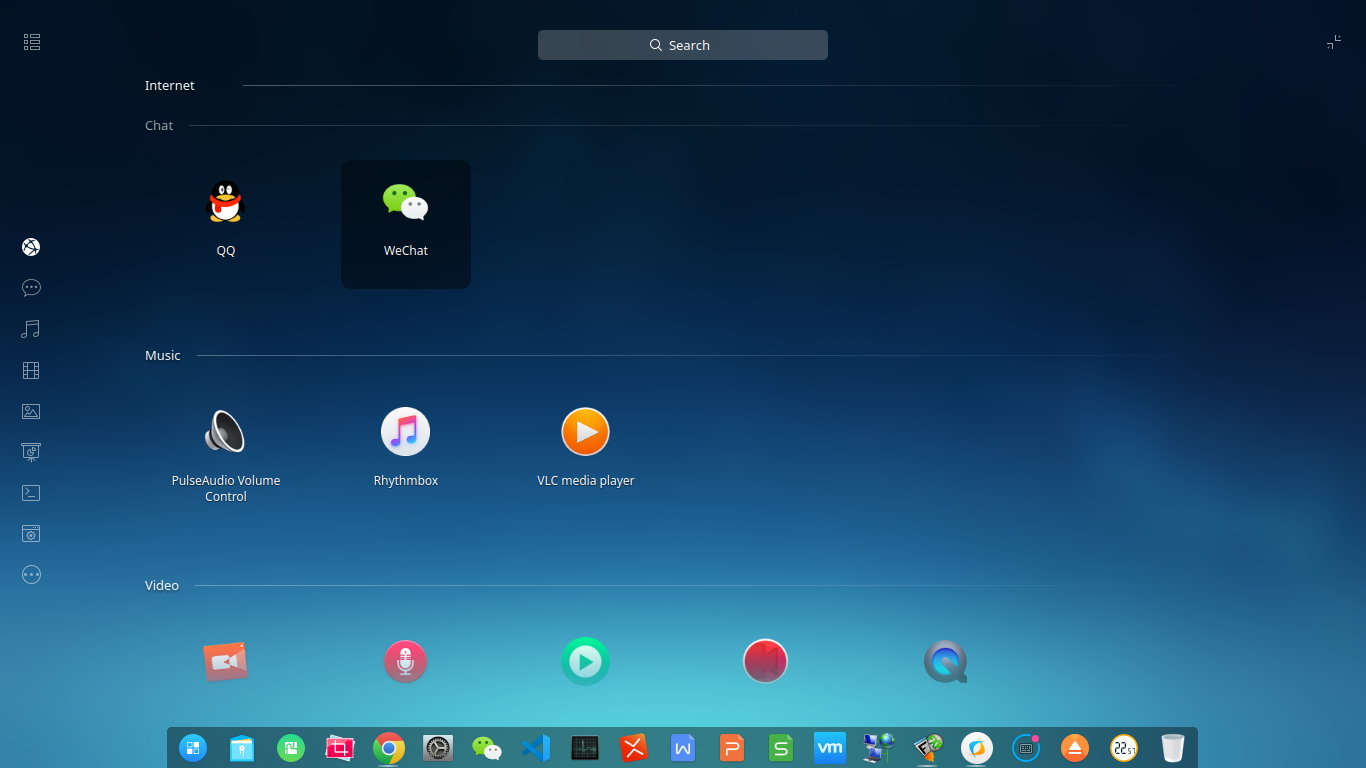
Task: Open the system monitor in the dock
Action: [x=585, y=747]
